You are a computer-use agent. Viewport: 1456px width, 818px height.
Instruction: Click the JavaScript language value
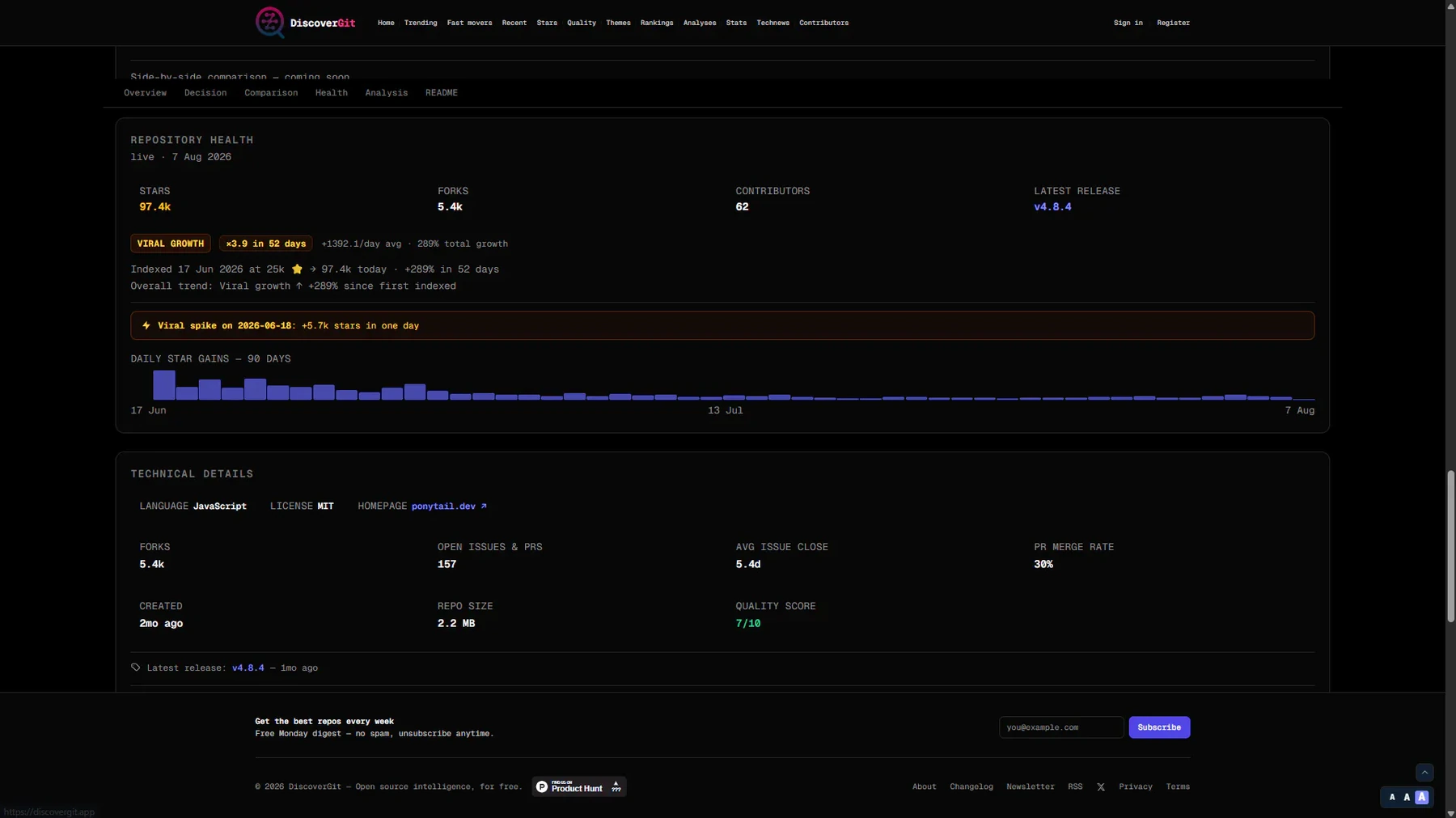click(x=219, y=506)
